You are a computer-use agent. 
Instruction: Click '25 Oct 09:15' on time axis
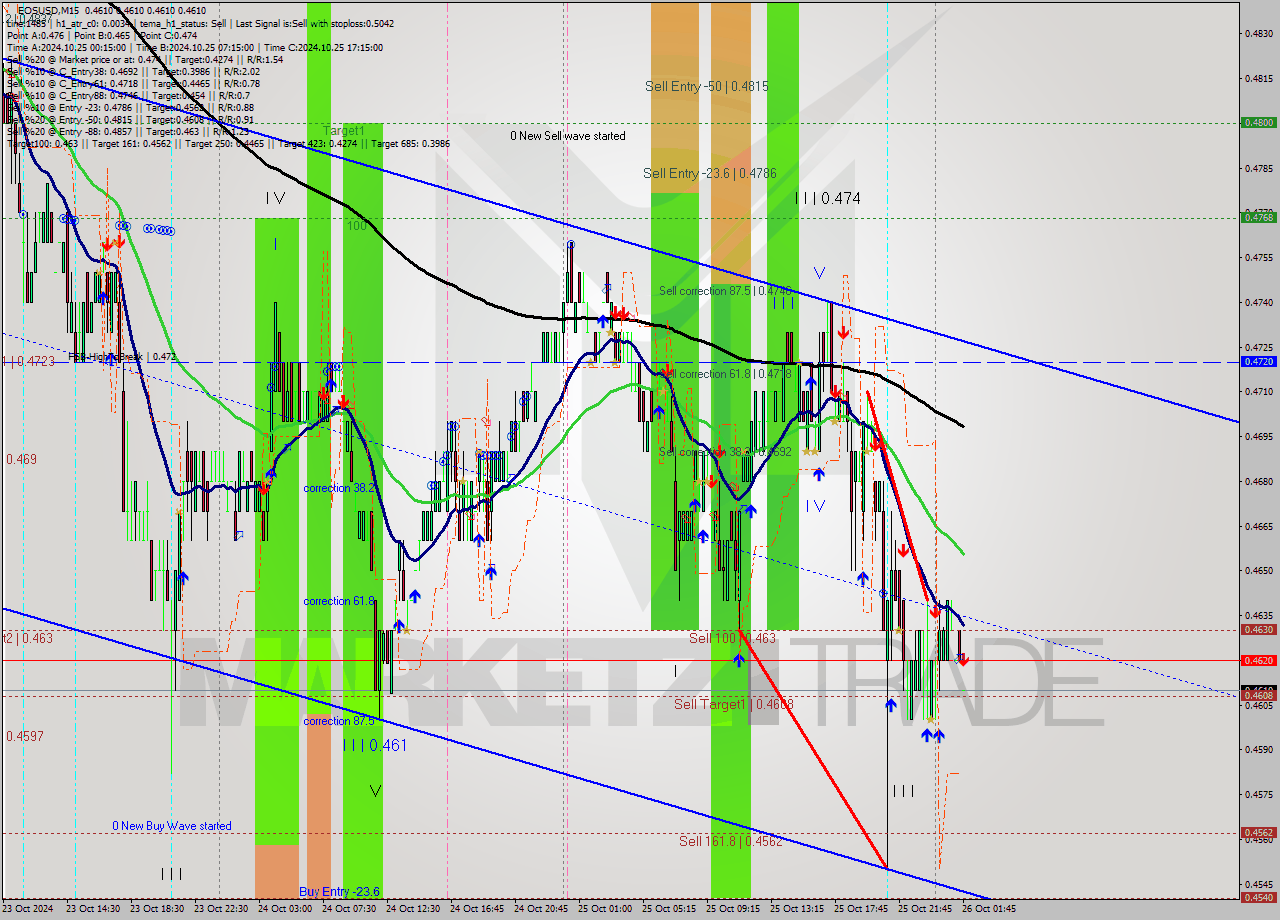[x=733, y=909]
